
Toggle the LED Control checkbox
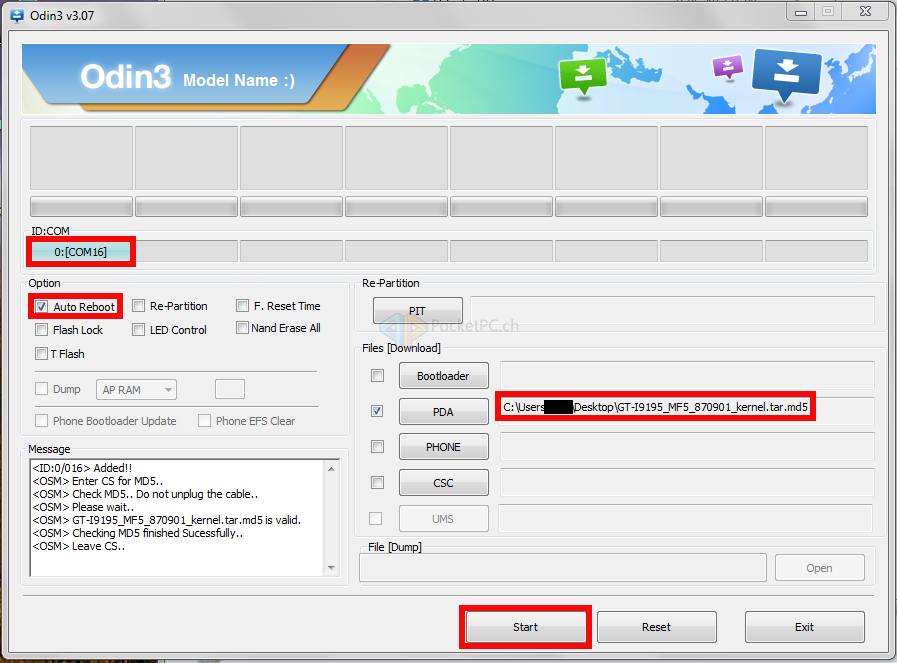[x=138, y=329]
